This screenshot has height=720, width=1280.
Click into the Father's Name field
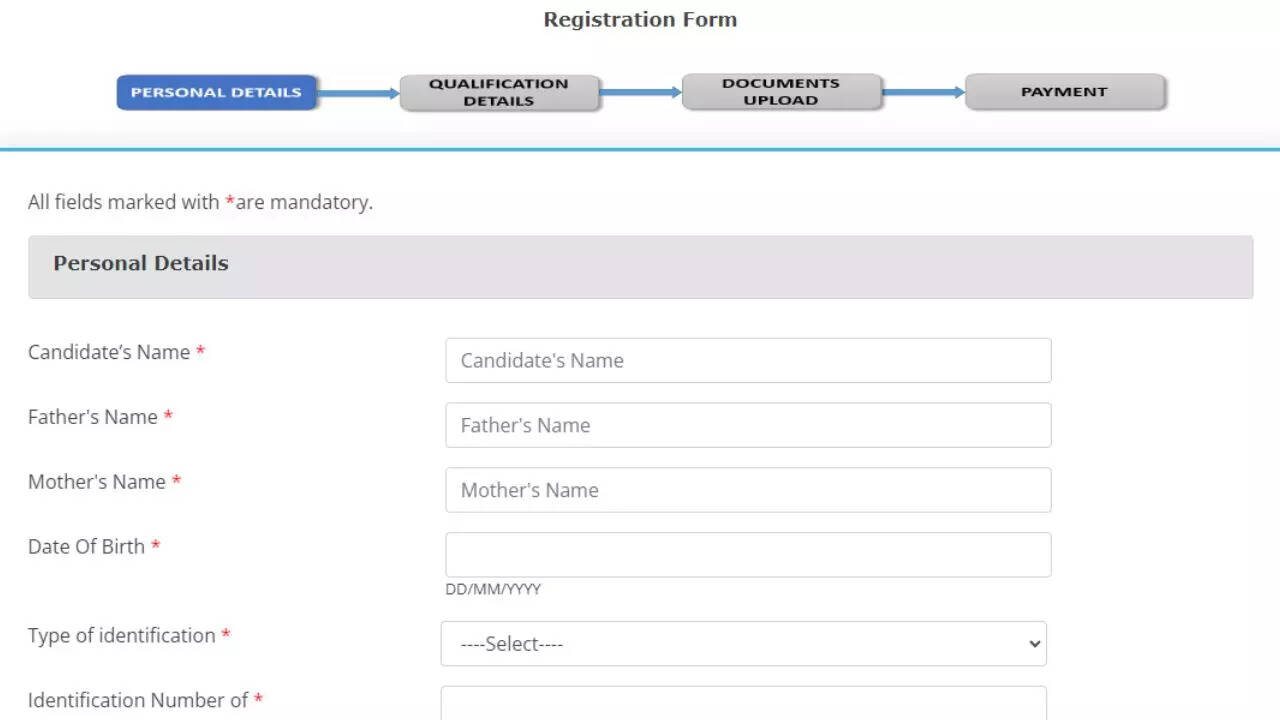[x=748, y=425]
